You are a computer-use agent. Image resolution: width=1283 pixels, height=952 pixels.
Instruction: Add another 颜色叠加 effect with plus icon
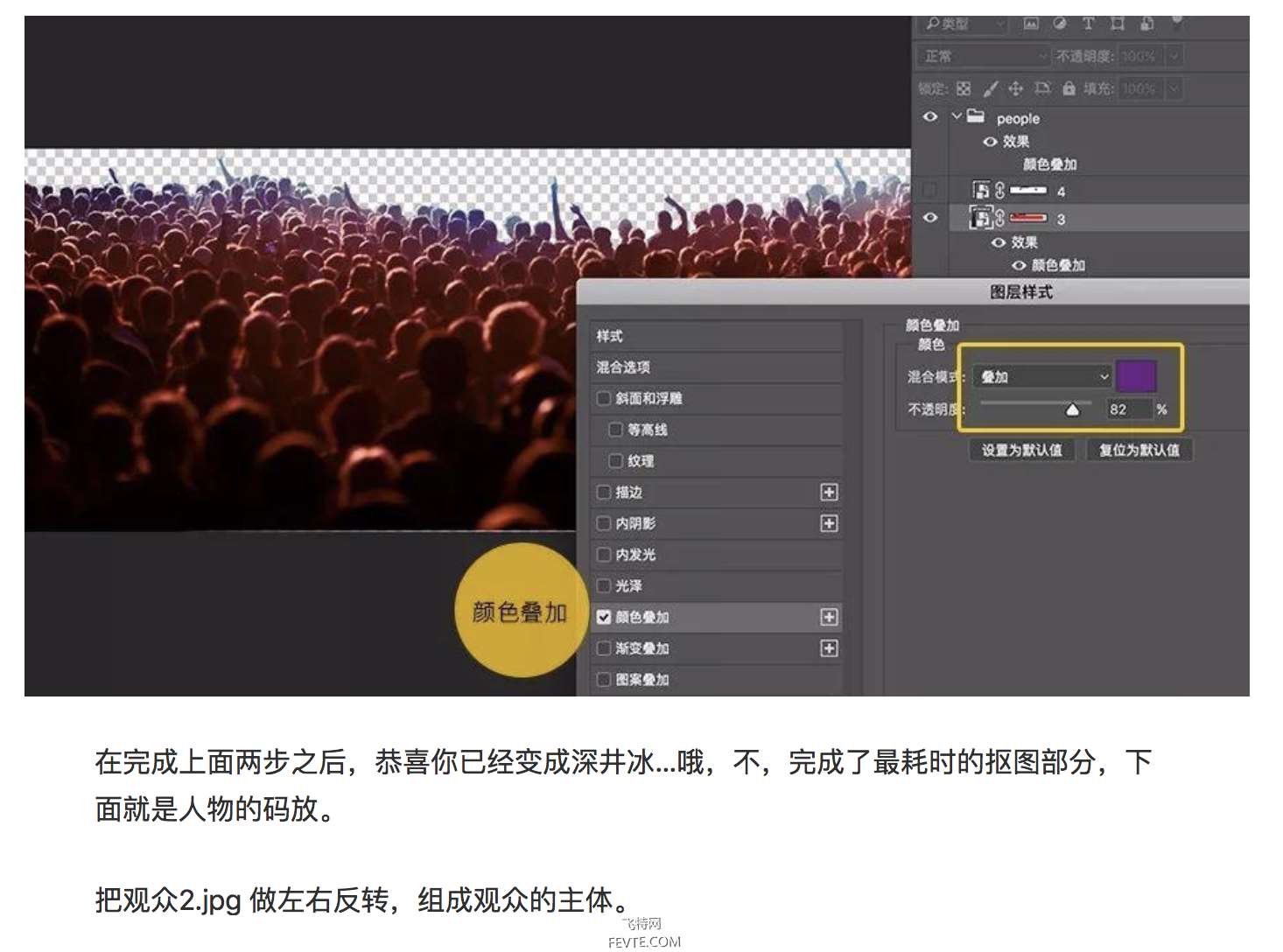click(x=829, y=617)
